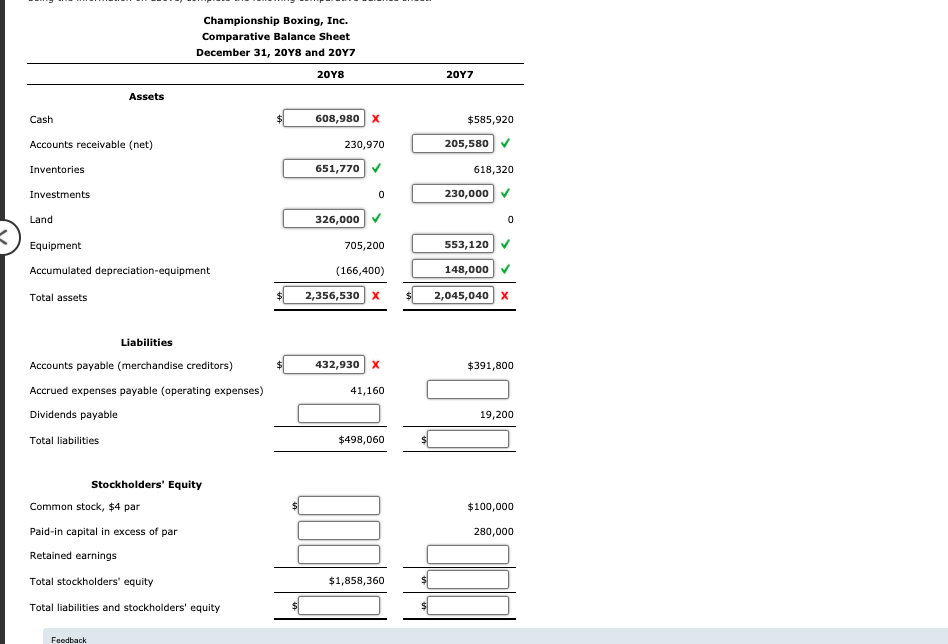Click the Liabilities section heading
948x644 pixels.
click(146, 343)
